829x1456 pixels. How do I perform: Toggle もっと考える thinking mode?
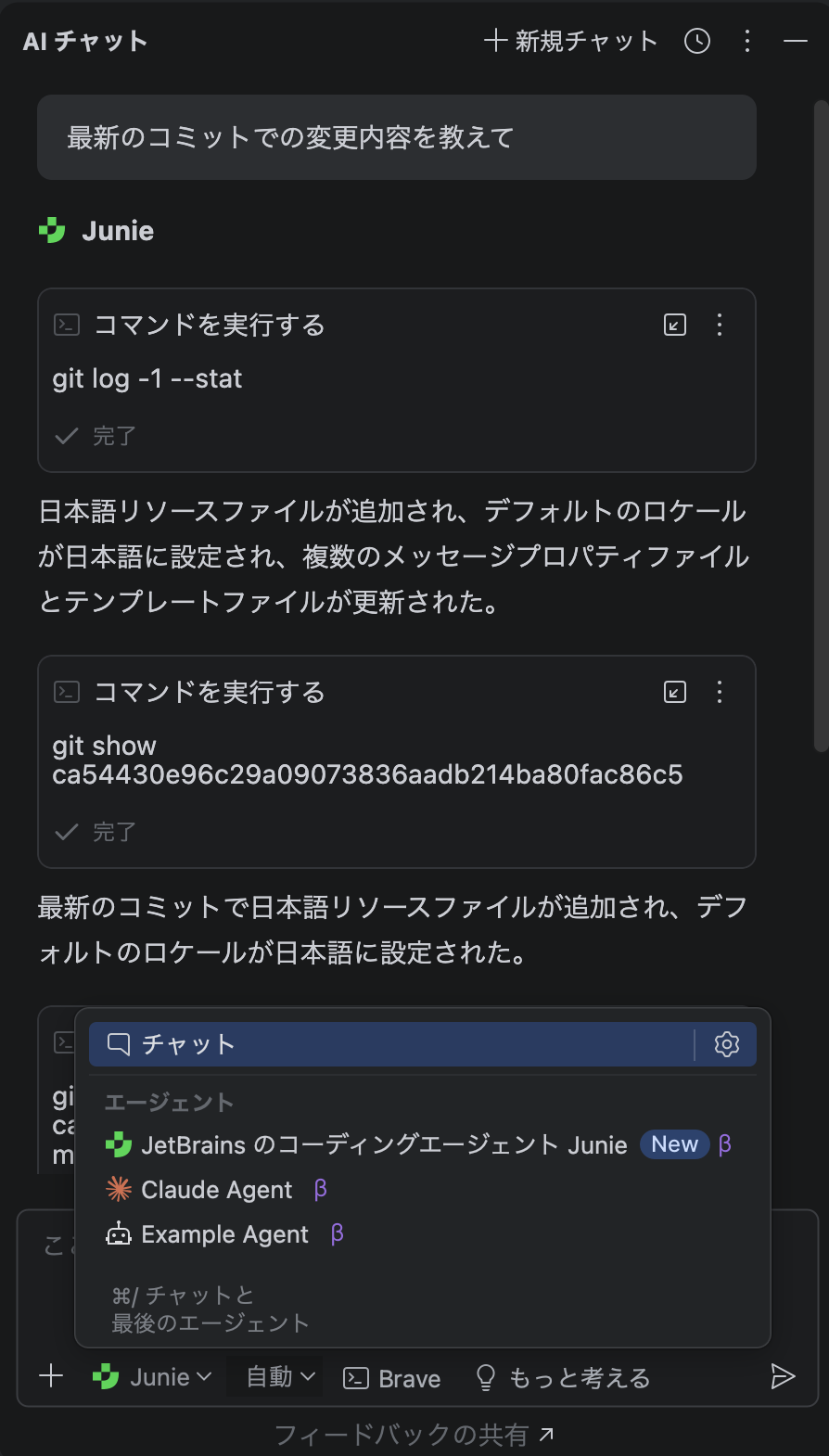(x=562, y=1378)
